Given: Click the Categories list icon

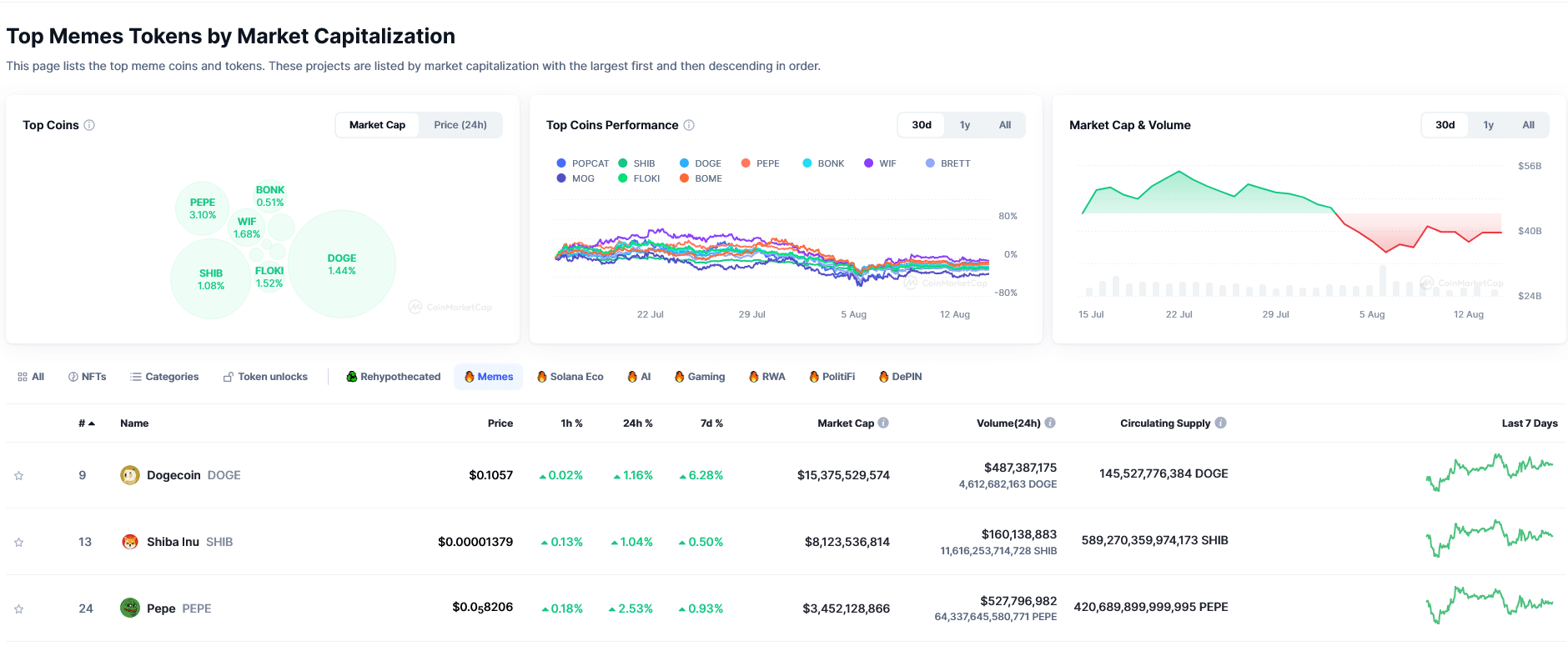Looking at the screenshot, I should point(136,377).
